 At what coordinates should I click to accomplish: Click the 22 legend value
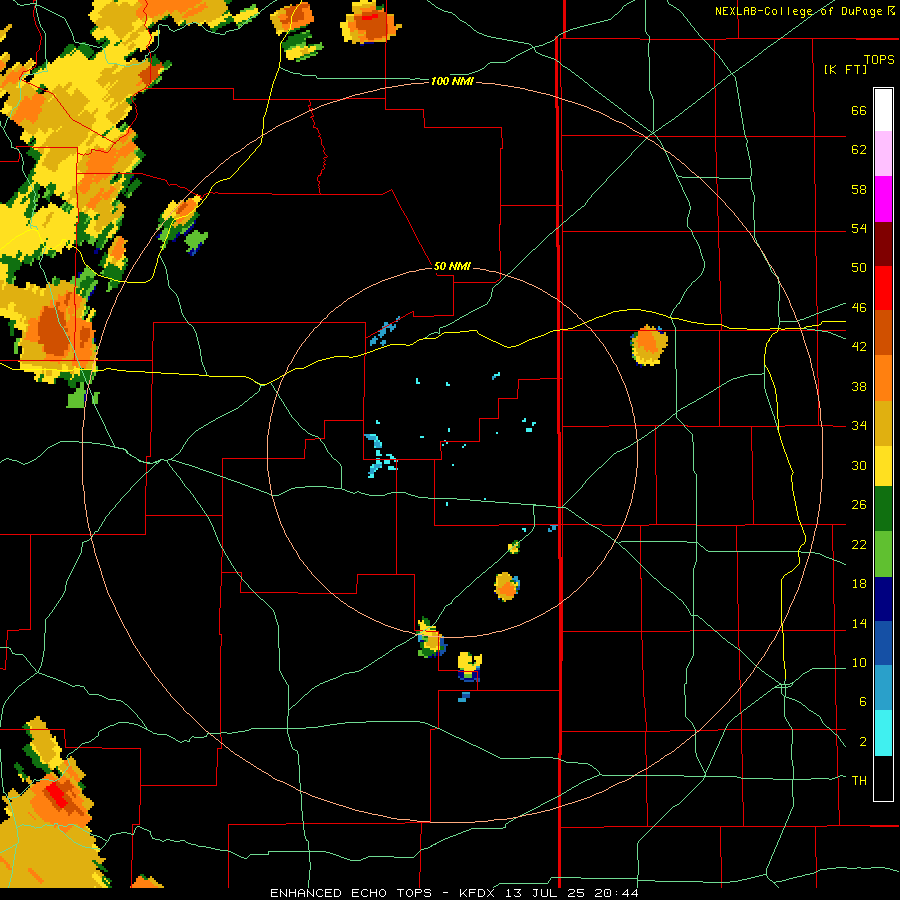point(859,544)
